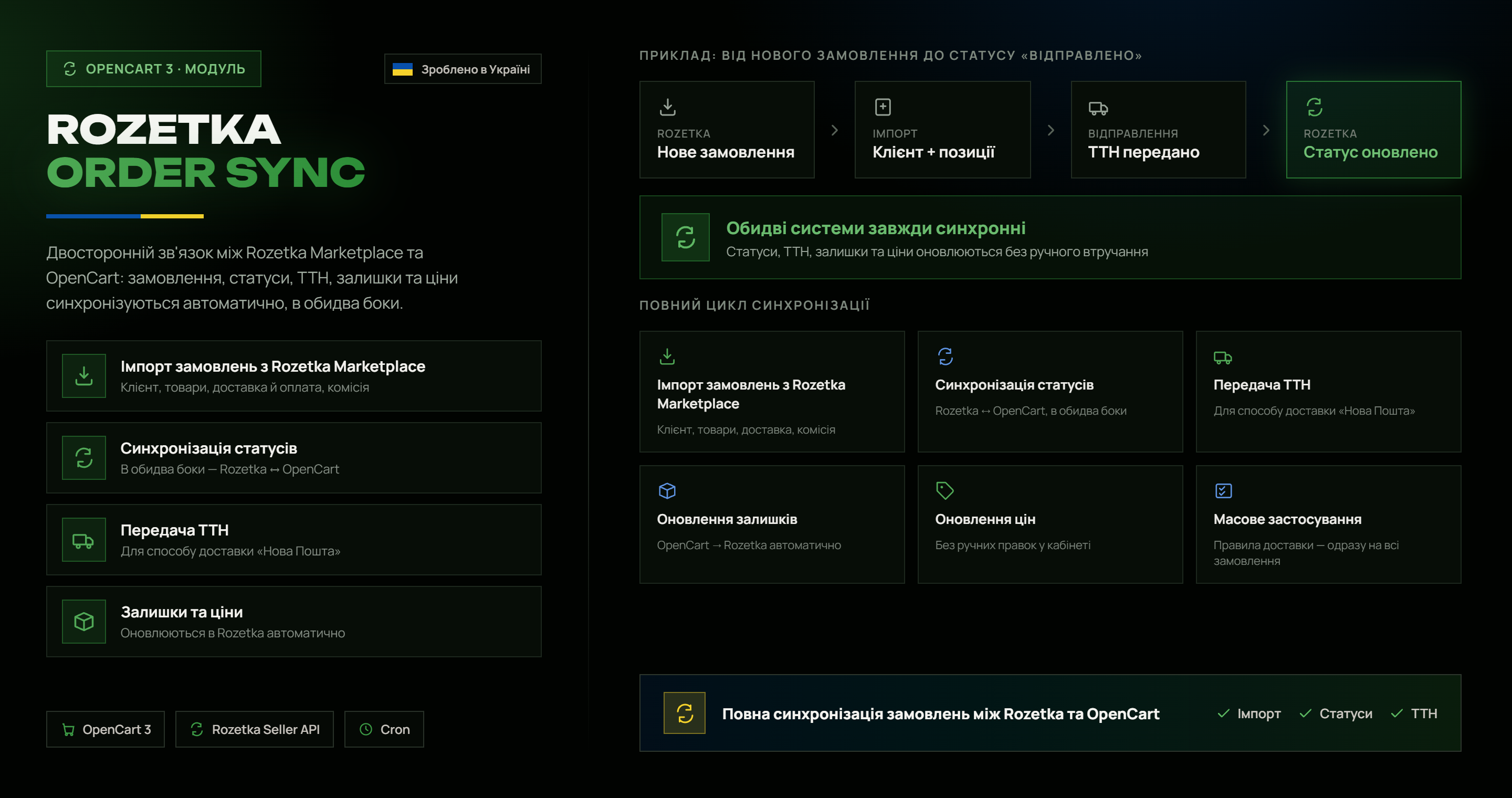Click the Rozetka ↔ OpenCart, в обидва боки text
Image resolution: width=1512 pixels, height=798 pixels.
point(1031,411)
